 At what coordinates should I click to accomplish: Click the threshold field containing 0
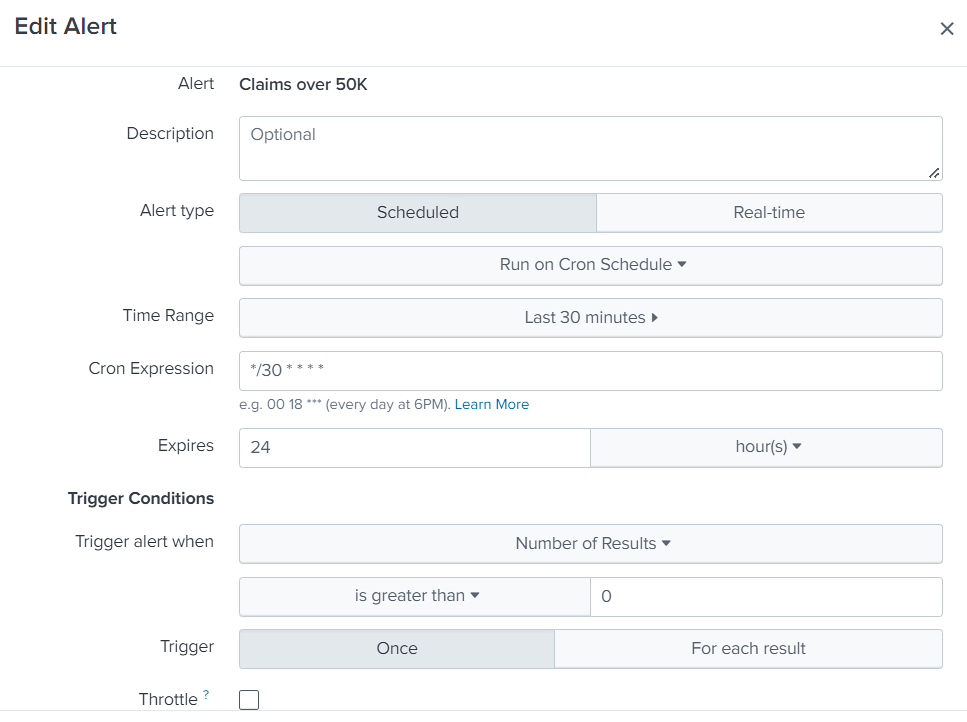(x=766, y=596)
